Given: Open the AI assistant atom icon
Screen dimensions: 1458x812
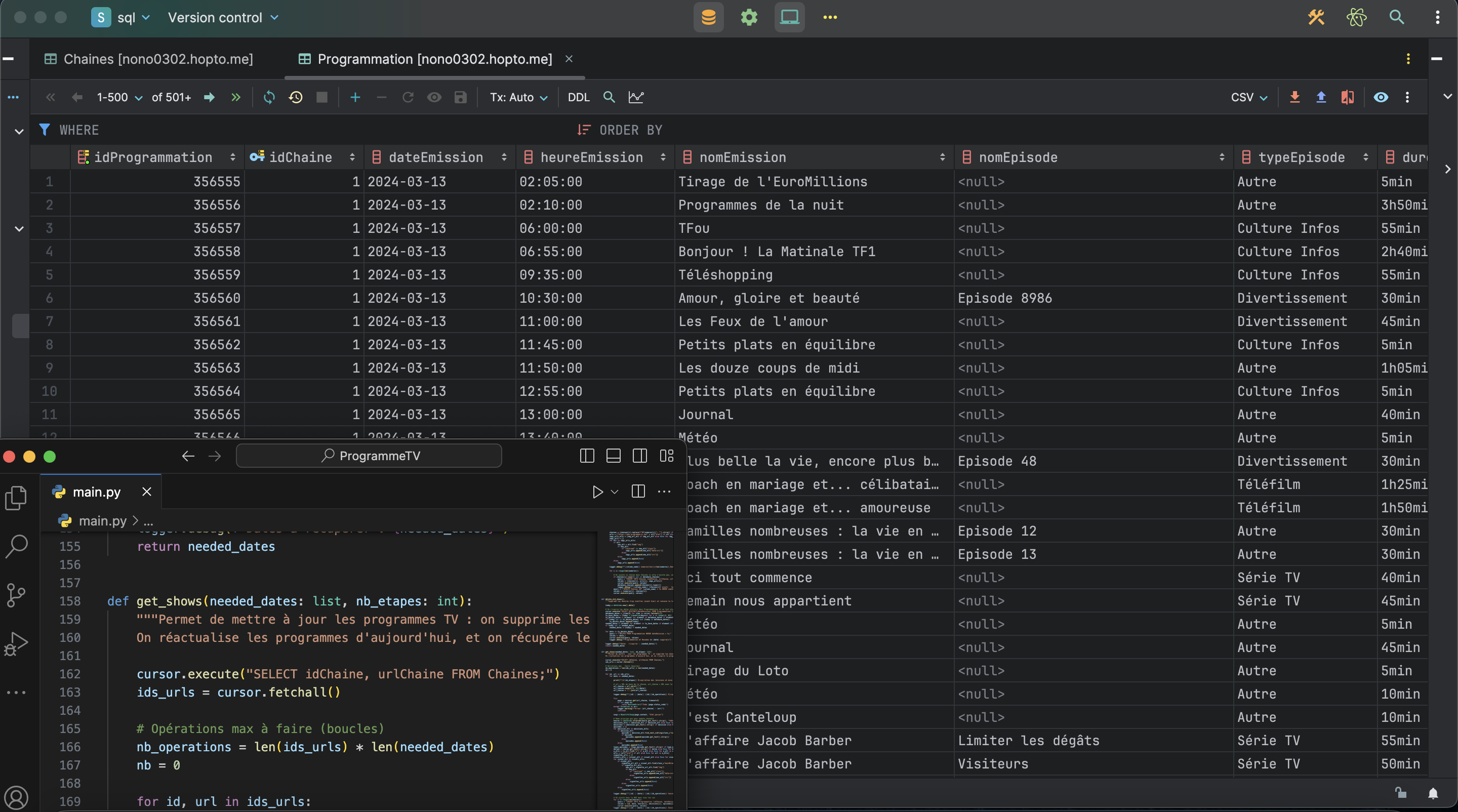Looking at the screenshot, I should pyautogui.click(x=1356, y=18).
